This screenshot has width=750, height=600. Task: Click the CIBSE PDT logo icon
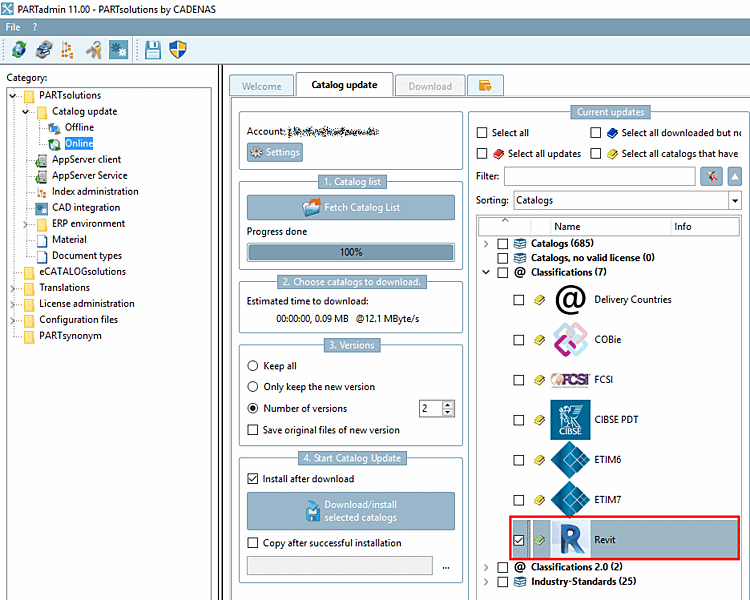pyautogui.click(x=570, y=420)
